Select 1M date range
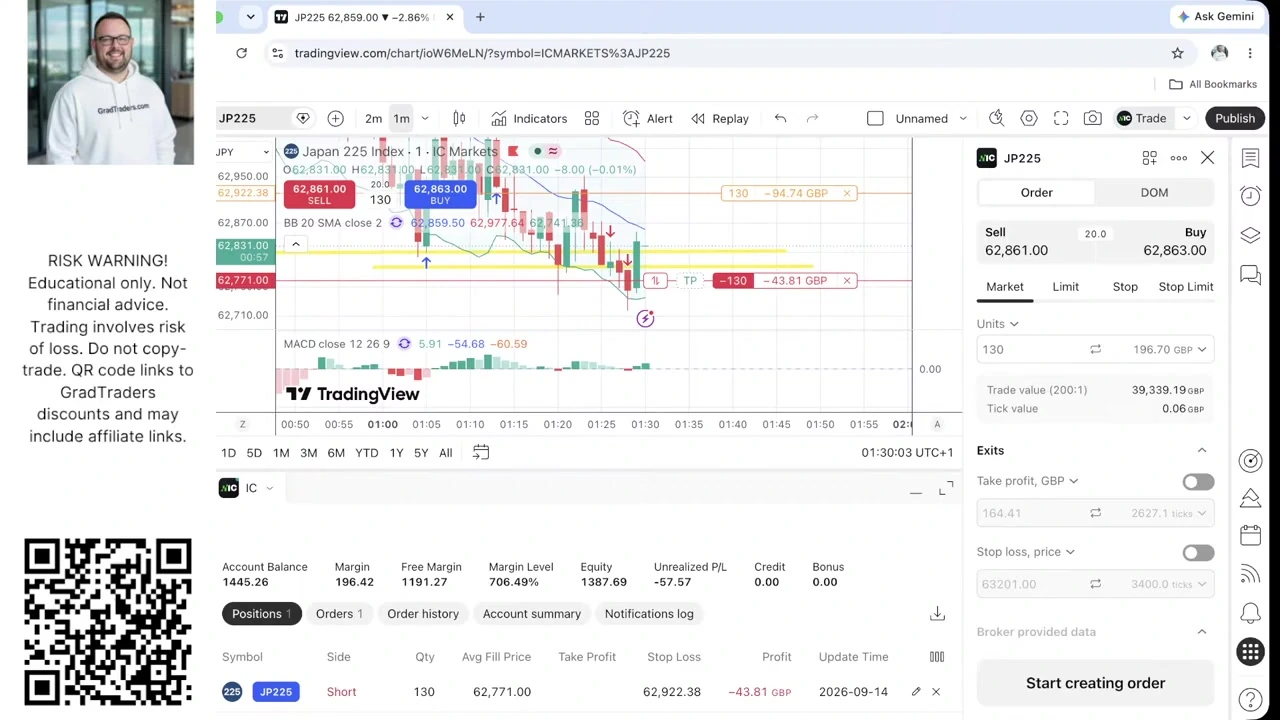Image resolution: width=1280 pixels, height=720 pixels. coord(281,453)
